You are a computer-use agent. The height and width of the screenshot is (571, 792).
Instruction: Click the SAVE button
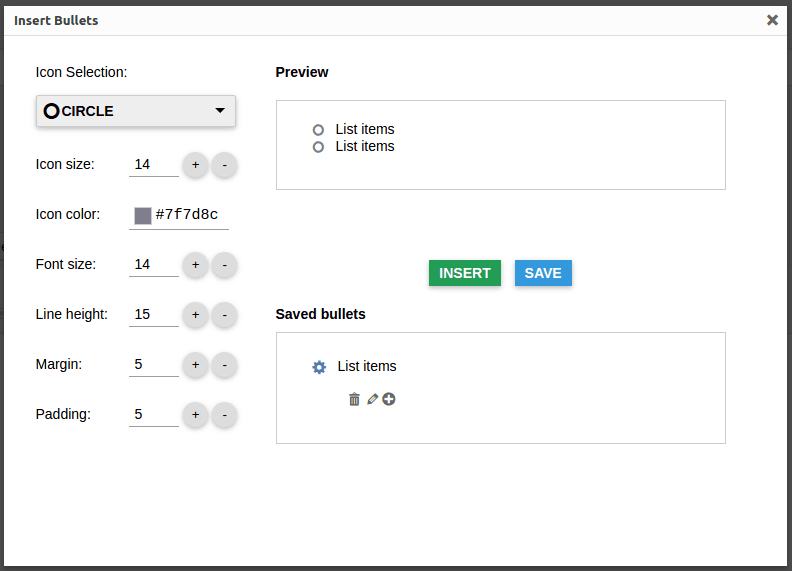pyautogui.click(x=543, y=273)
